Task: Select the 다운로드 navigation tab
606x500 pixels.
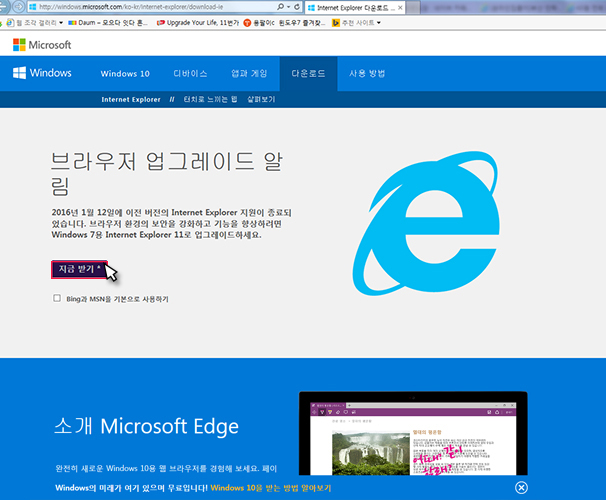Action: 308,73
